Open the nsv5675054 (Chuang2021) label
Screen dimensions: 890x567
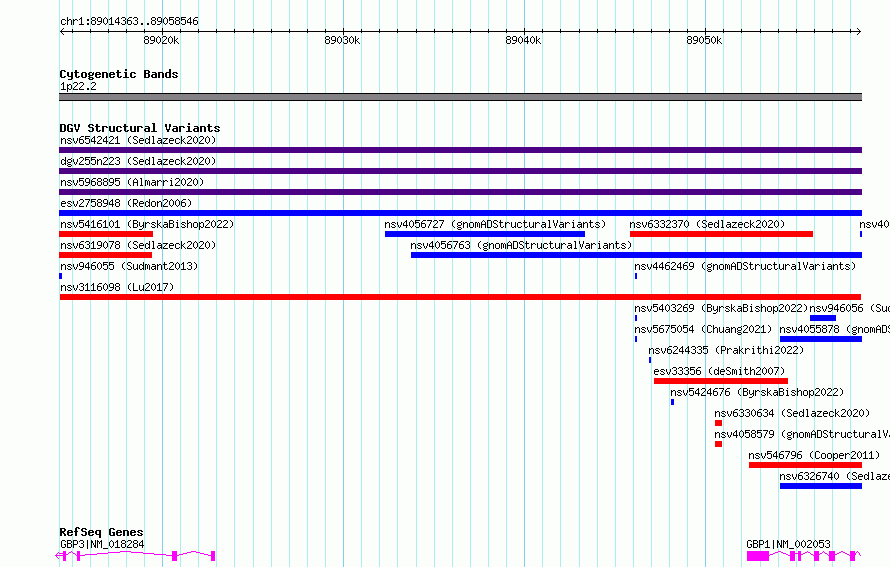click(x=703, y=329)
